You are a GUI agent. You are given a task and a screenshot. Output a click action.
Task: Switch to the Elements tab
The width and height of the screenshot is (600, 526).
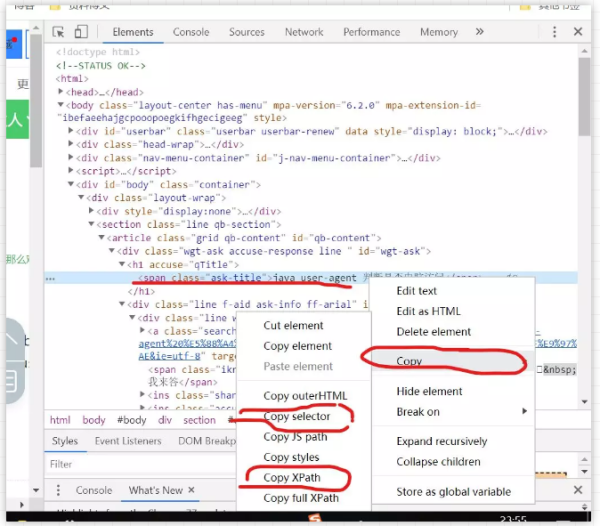click(133, 32)
